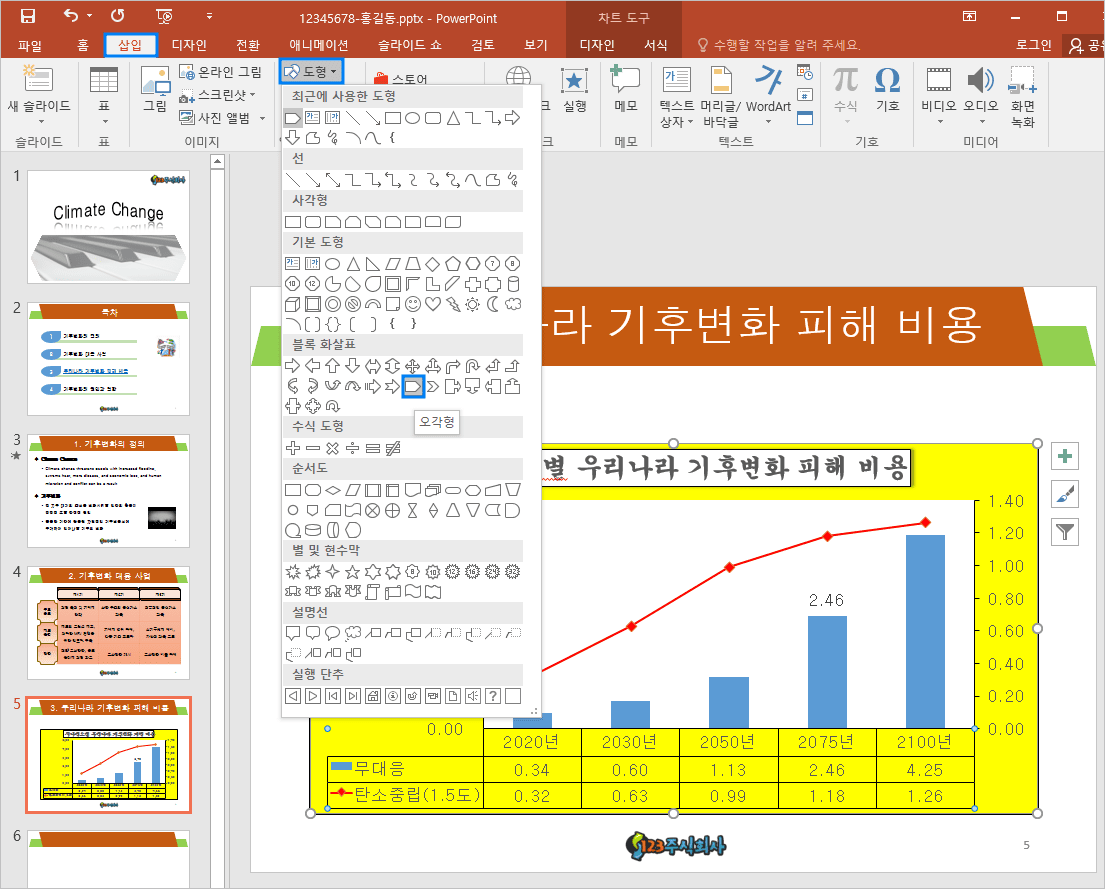The height and width of the screenshot is (889, 1105).
Task: Expand the Equation (수식) dropdown arrow
Action: click(846, 121)
